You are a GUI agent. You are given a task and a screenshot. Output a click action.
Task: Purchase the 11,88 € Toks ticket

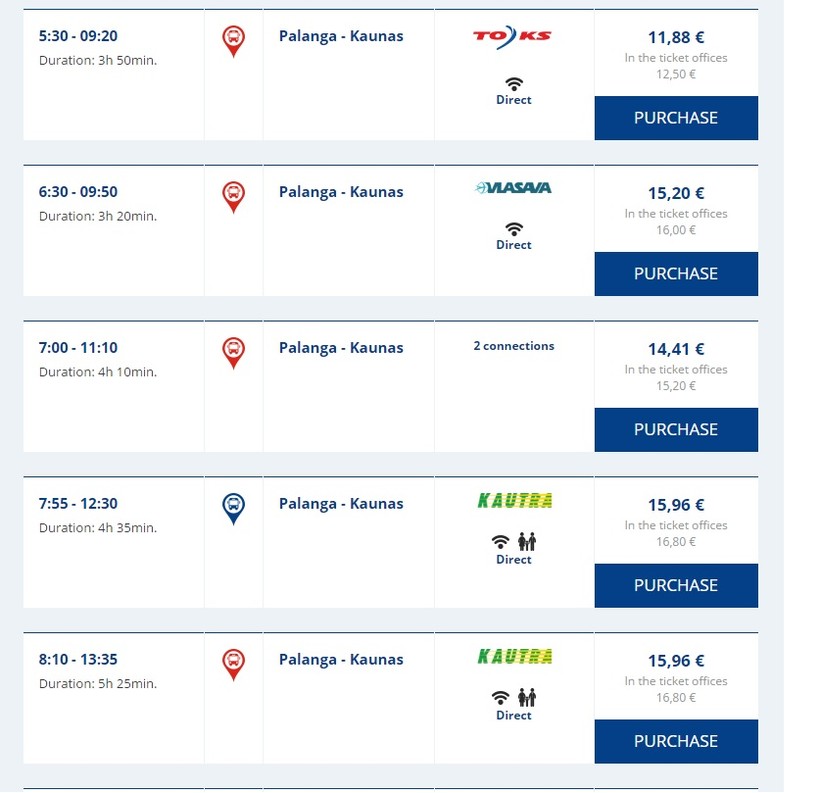676,118
